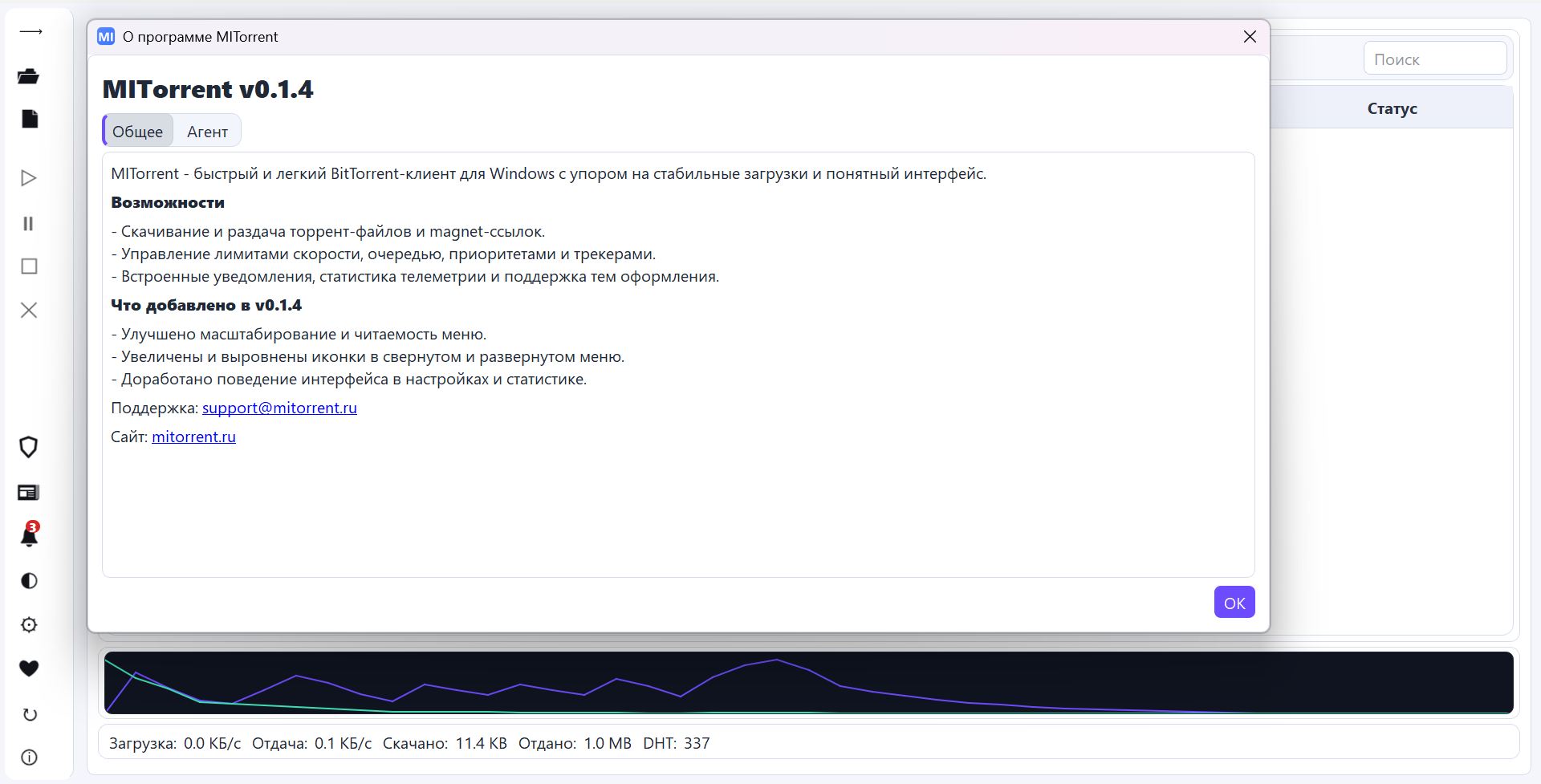The height and width of the screenshot is (784, 1541).
Task: Click the refresh update icon
Action: click(x=29, y=714)
